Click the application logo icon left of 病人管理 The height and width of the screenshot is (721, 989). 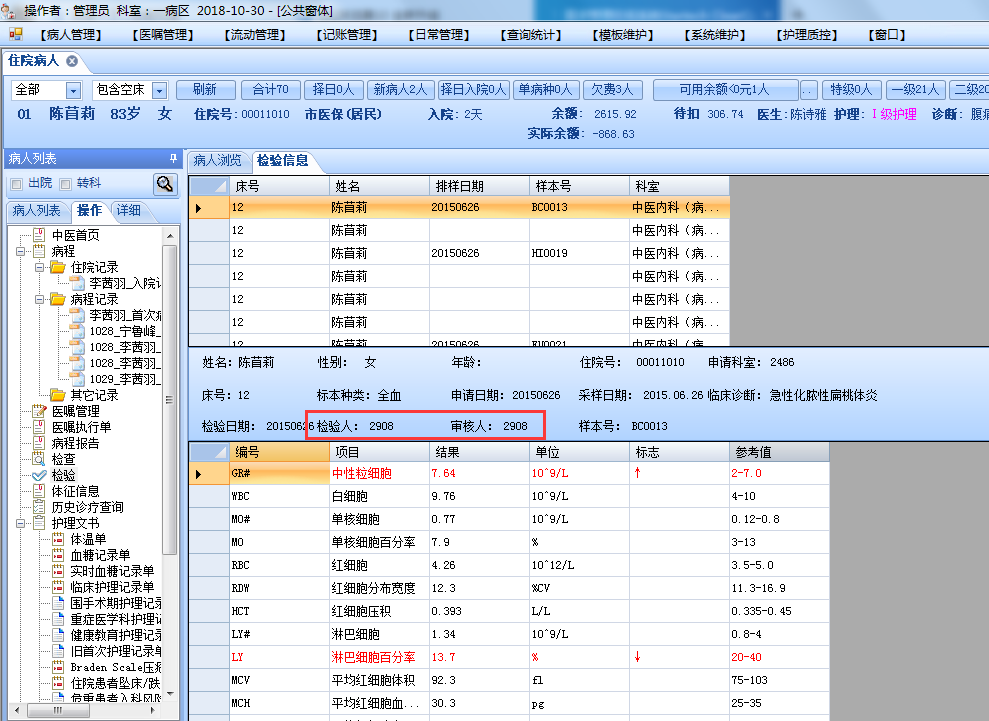click(15, 34)
